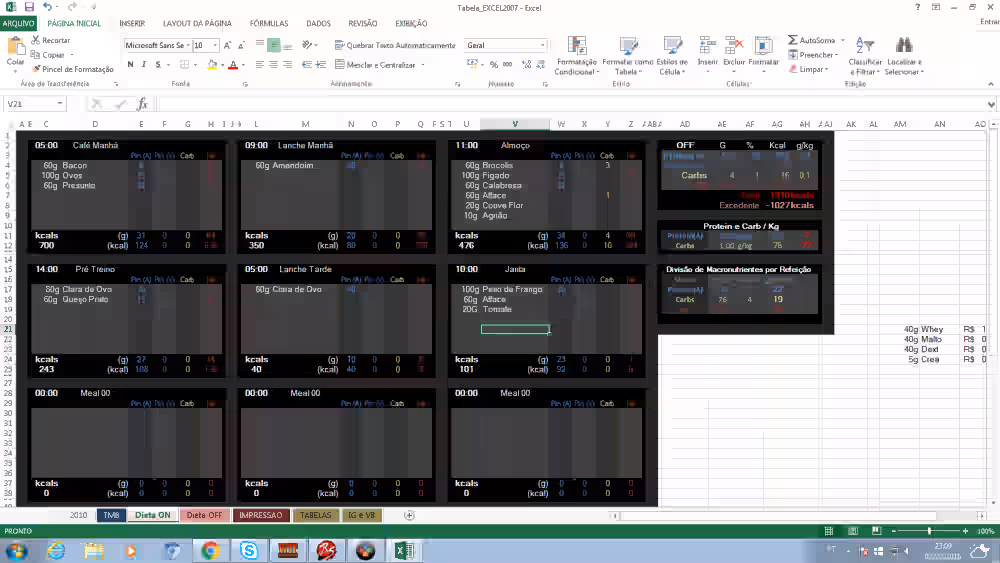1000x563 pixels.
Task: Center text horizontally in ribbon
Action: (x=274, y=64)
